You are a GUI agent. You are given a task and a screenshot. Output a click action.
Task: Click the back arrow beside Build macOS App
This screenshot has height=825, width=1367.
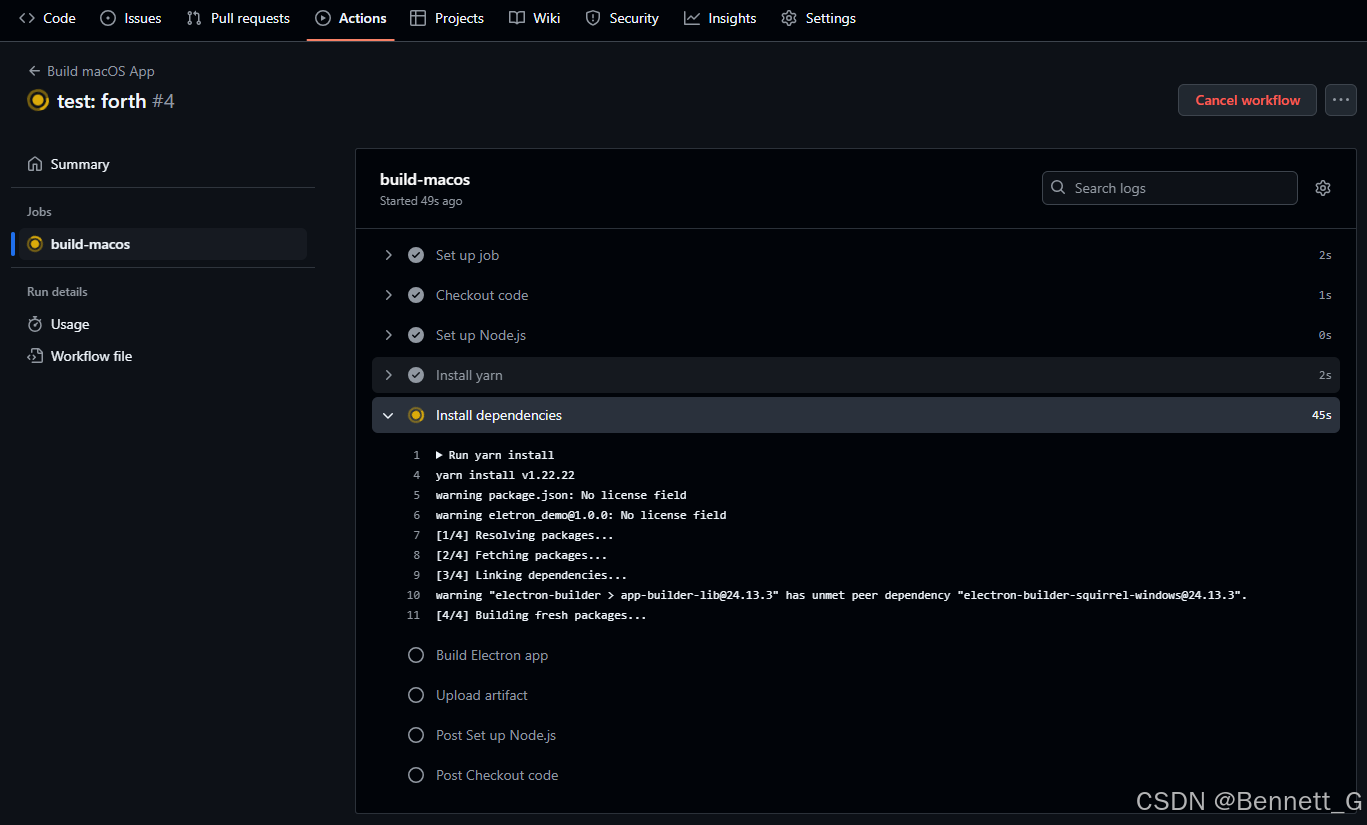pos(35,71)
